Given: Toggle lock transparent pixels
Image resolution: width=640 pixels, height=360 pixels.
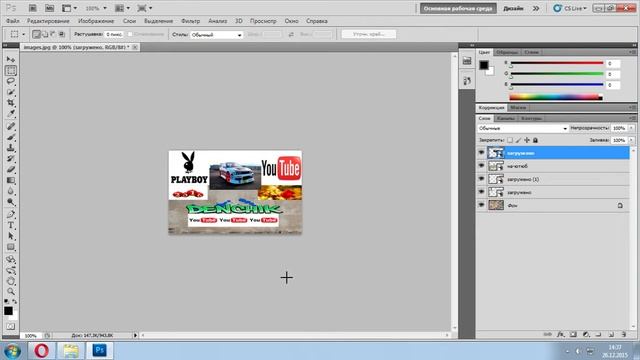Looking at the screenshot, I should (x=510, y=140).
